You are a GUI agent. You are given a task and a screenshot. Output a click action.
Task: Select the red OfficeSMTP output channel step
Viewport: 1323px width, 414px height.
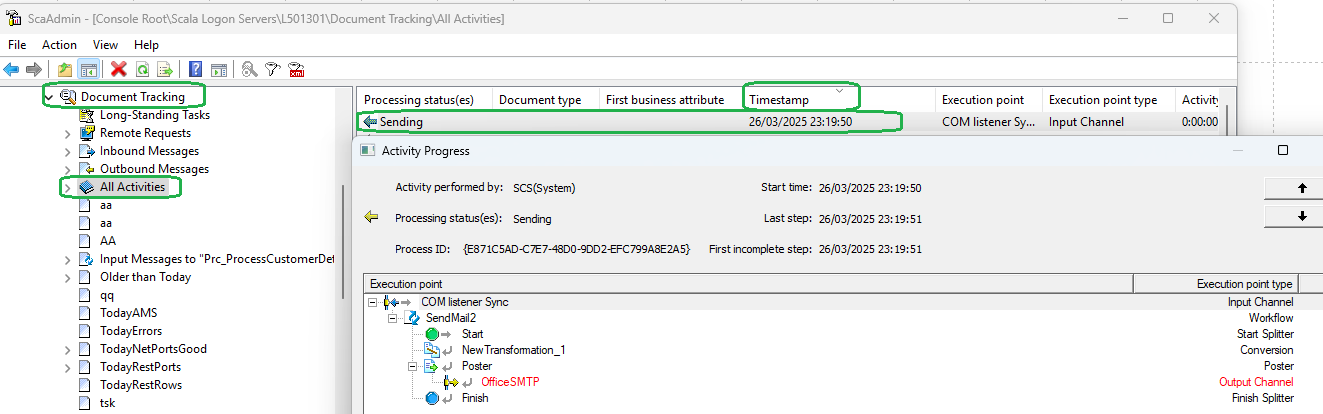click(x=510, y=382)
